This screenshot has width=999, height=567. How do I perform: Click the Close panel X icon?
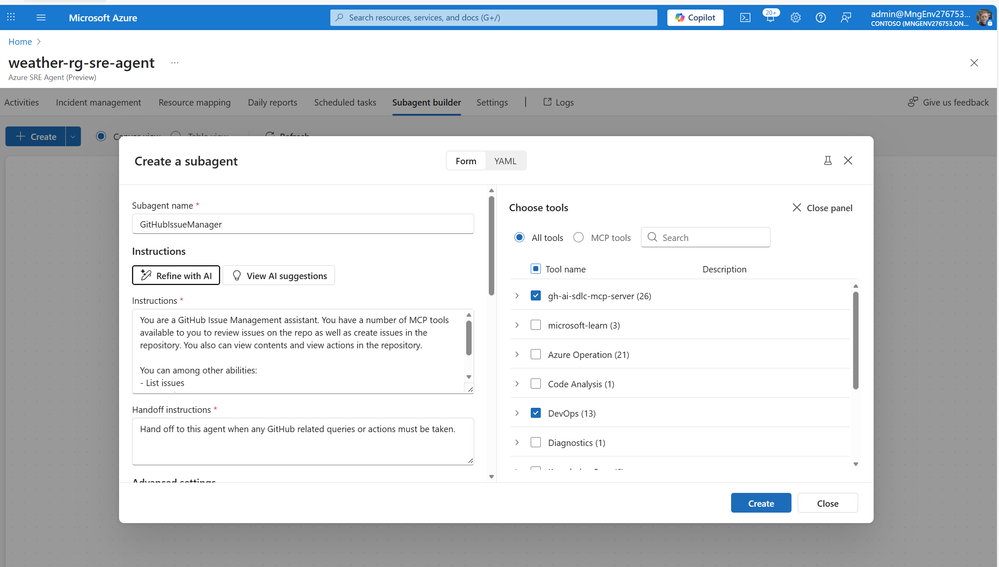click(796, 208)
